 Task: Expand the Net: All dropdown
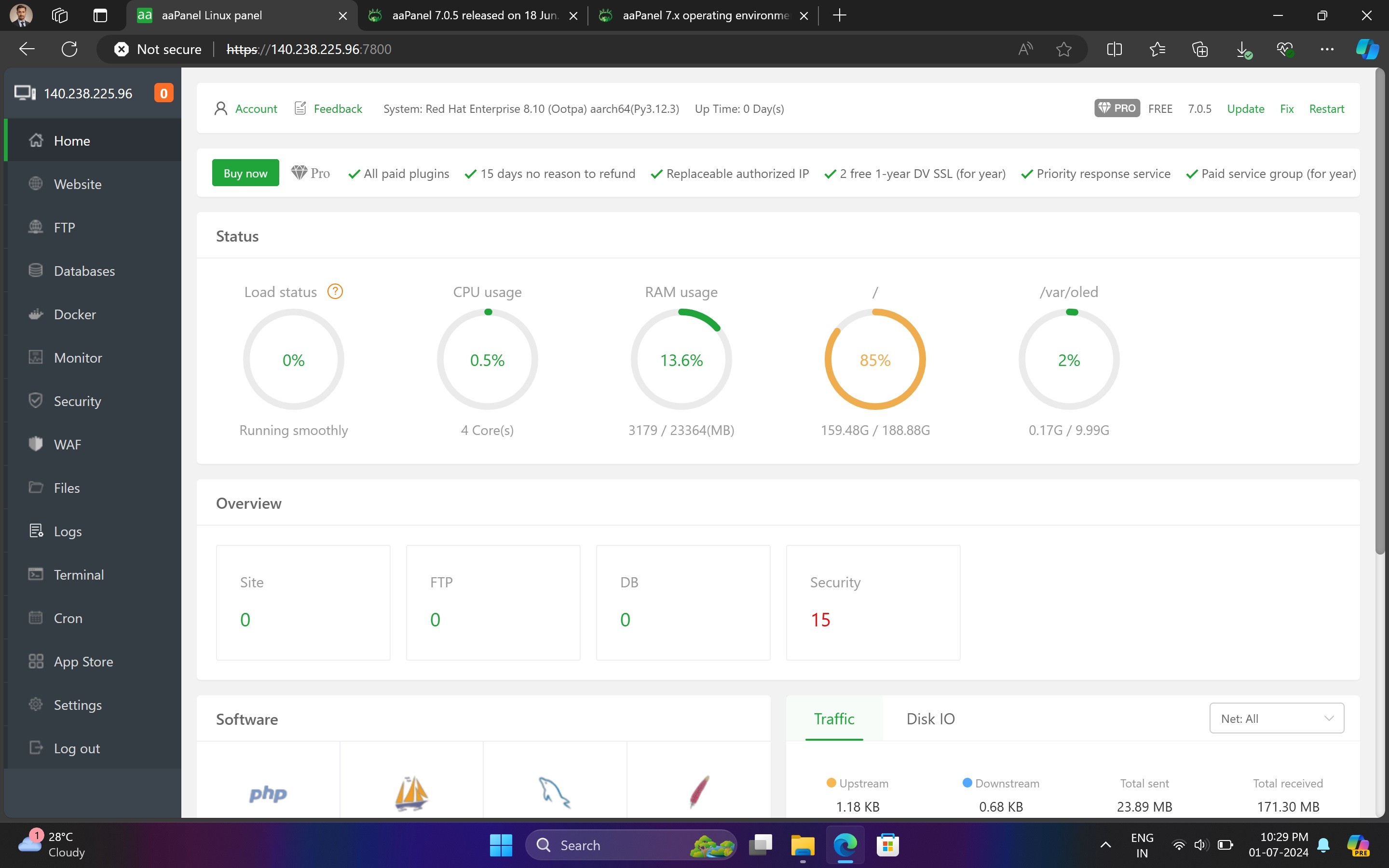pyautogui.click(x=1276, y=718)
